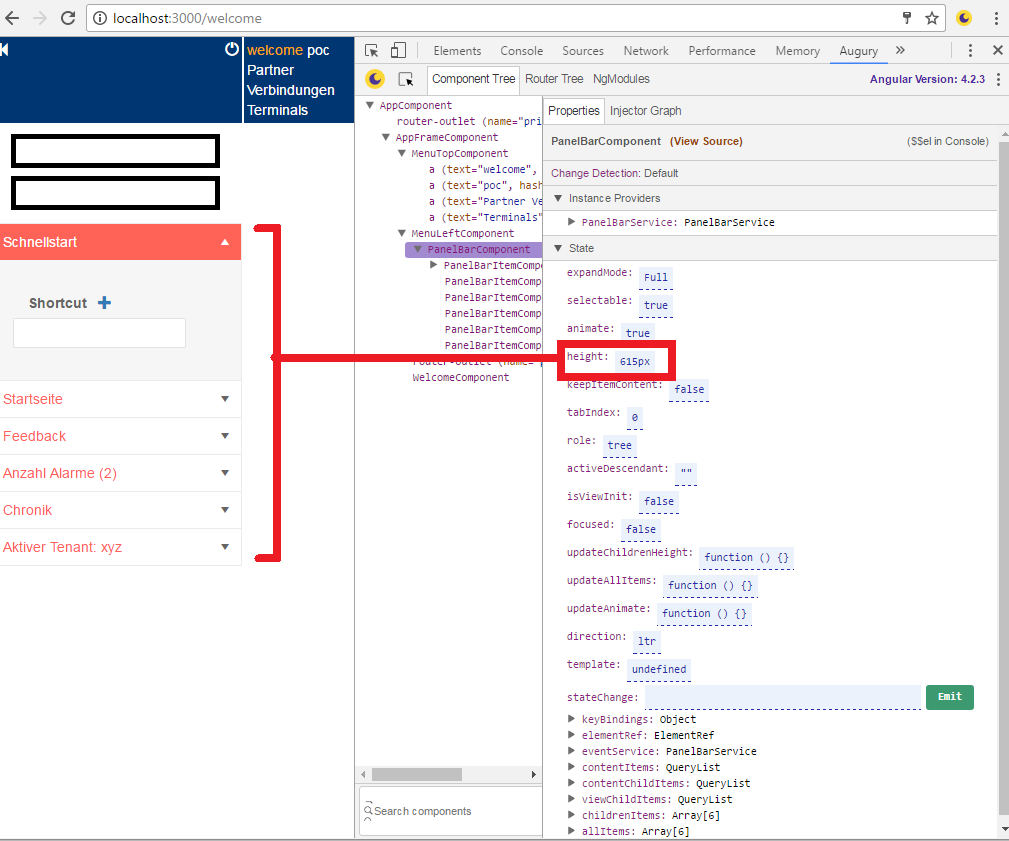The width and height of the screenshot is (1009, 841).
Task: Click the browser reload icon
Action: (68, 18)
